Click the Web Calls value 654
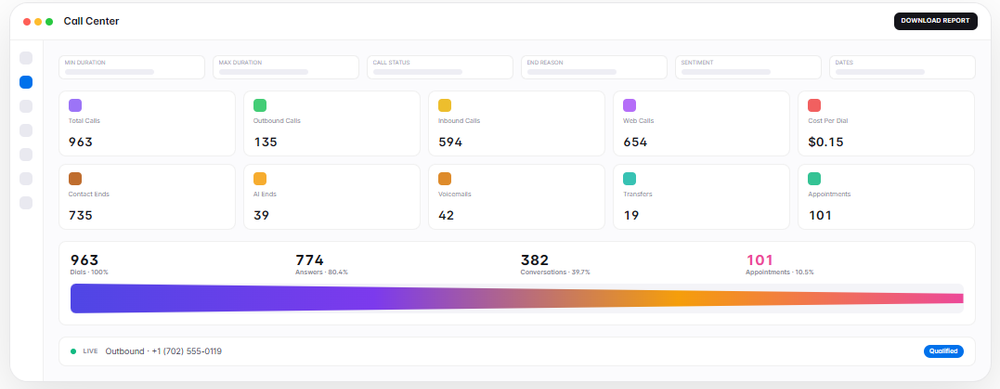Screen dimensions: 1000x389 (x=635, y=142)
